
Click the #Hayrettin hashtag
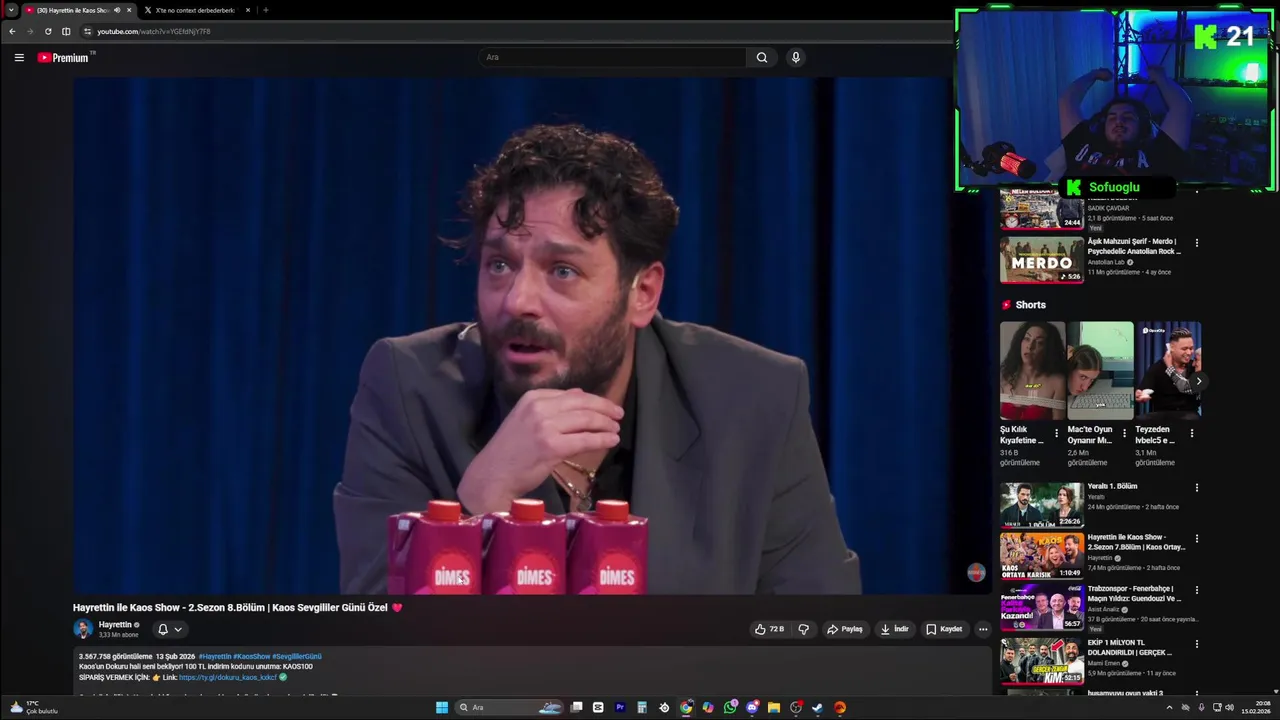click(x=214, y=656)
